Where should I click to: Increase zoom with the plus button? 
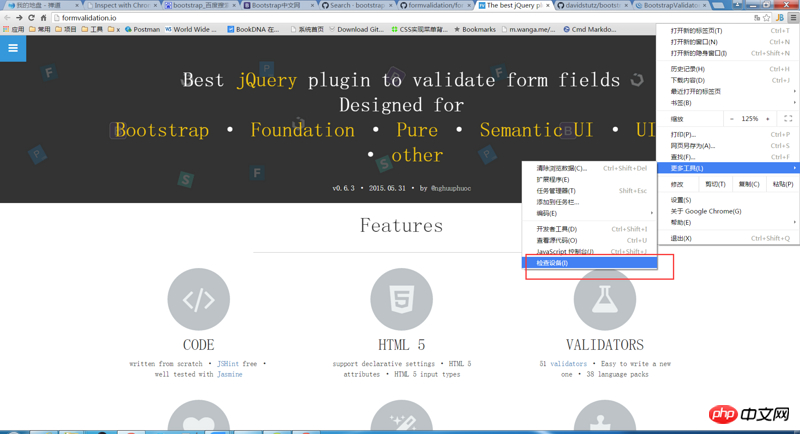click(768, 119)
